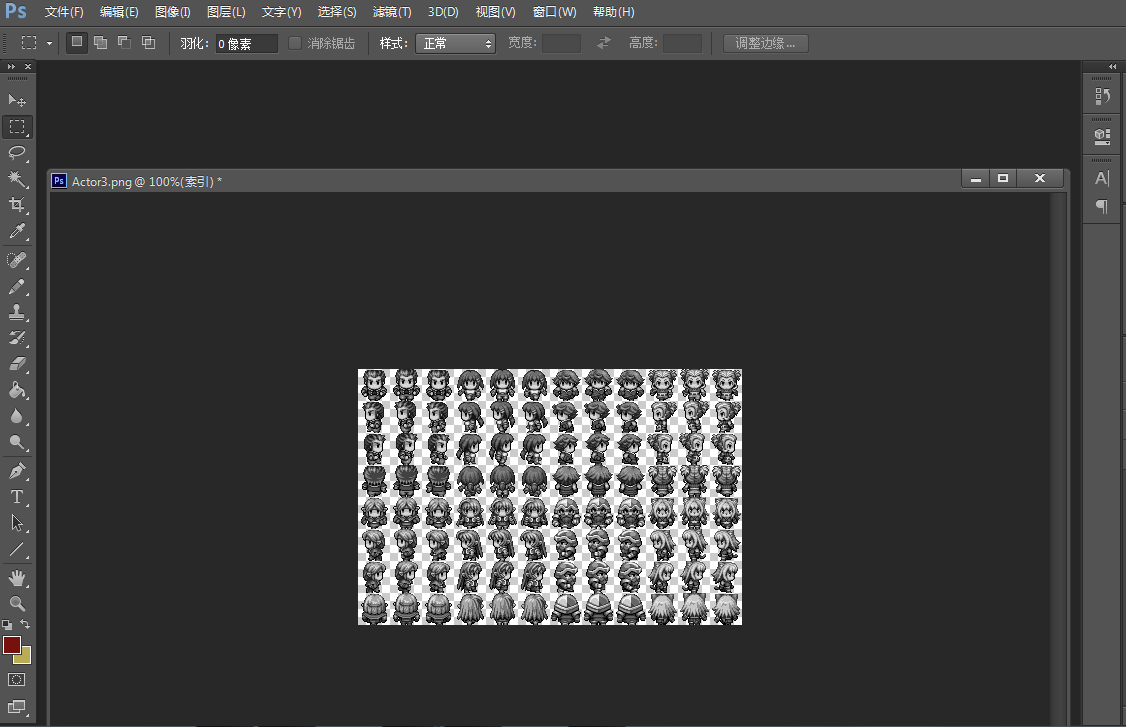Select the Brush tool
The image size is (1126, 727).
pos(17,286)
